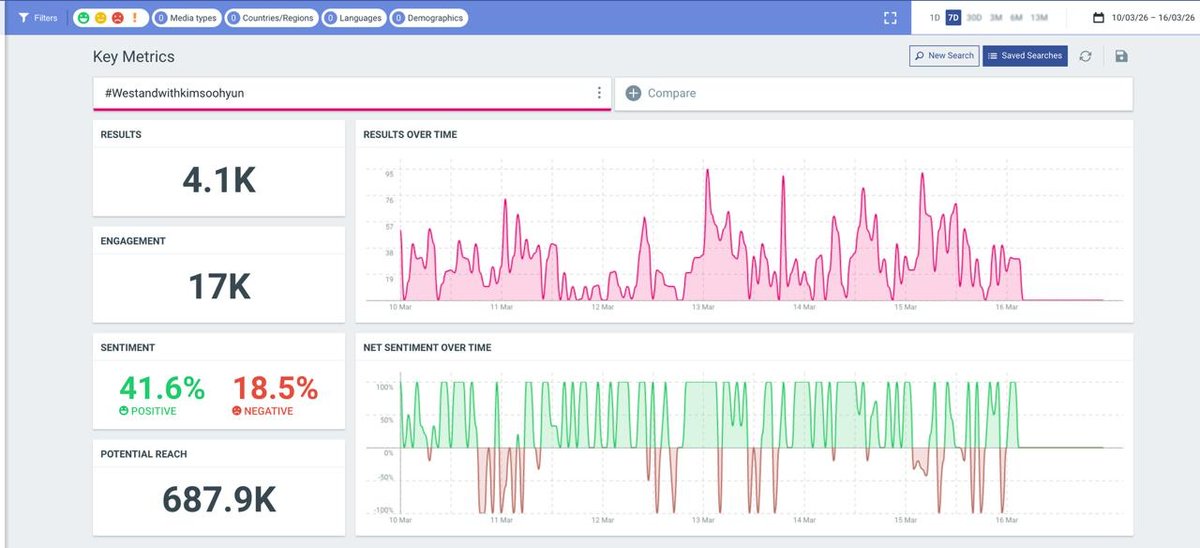1200x548 pixels.
Task: Select the 7D time range
Action: [x=953, y=18]
